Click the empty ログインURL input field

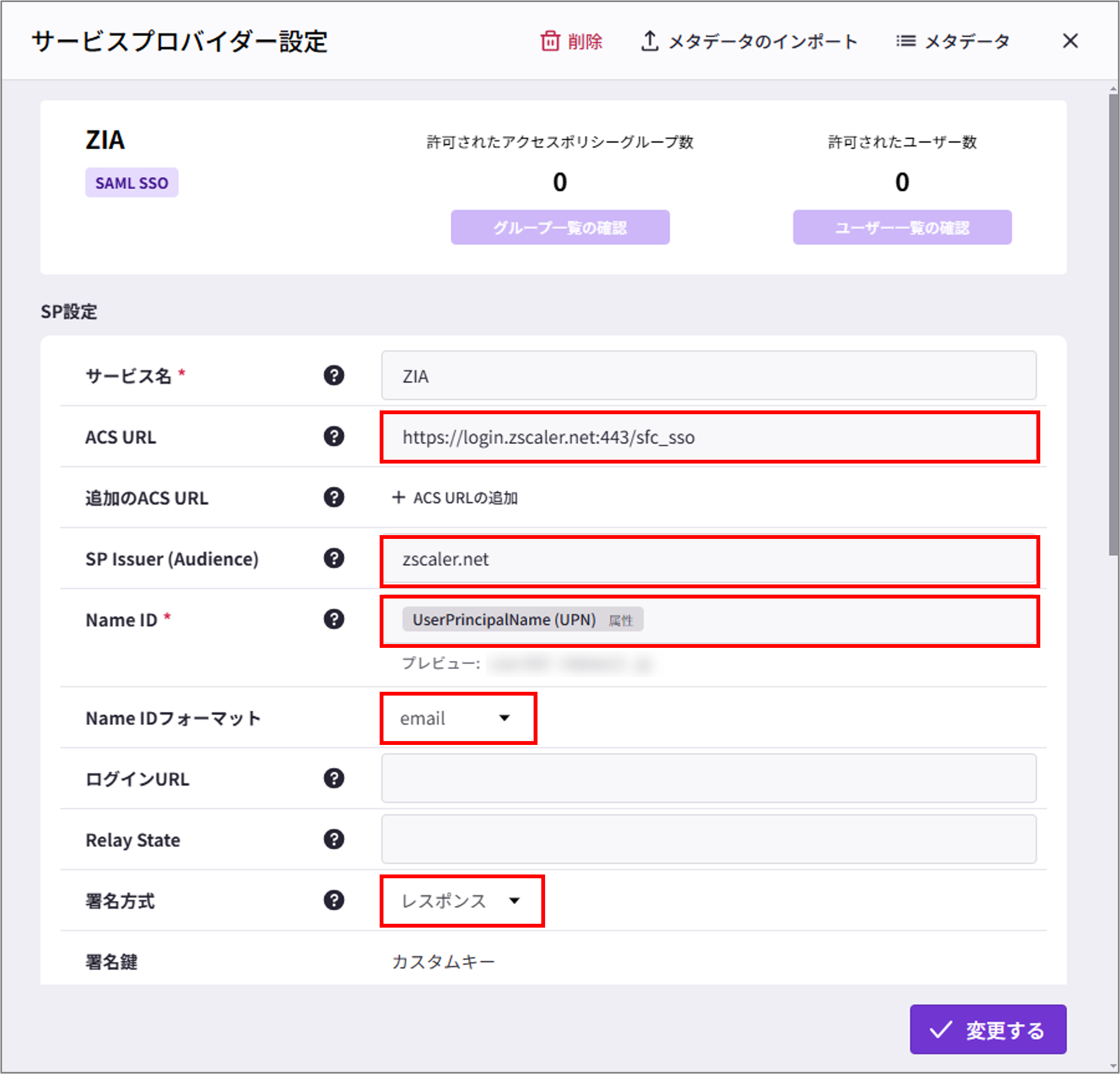708,778
